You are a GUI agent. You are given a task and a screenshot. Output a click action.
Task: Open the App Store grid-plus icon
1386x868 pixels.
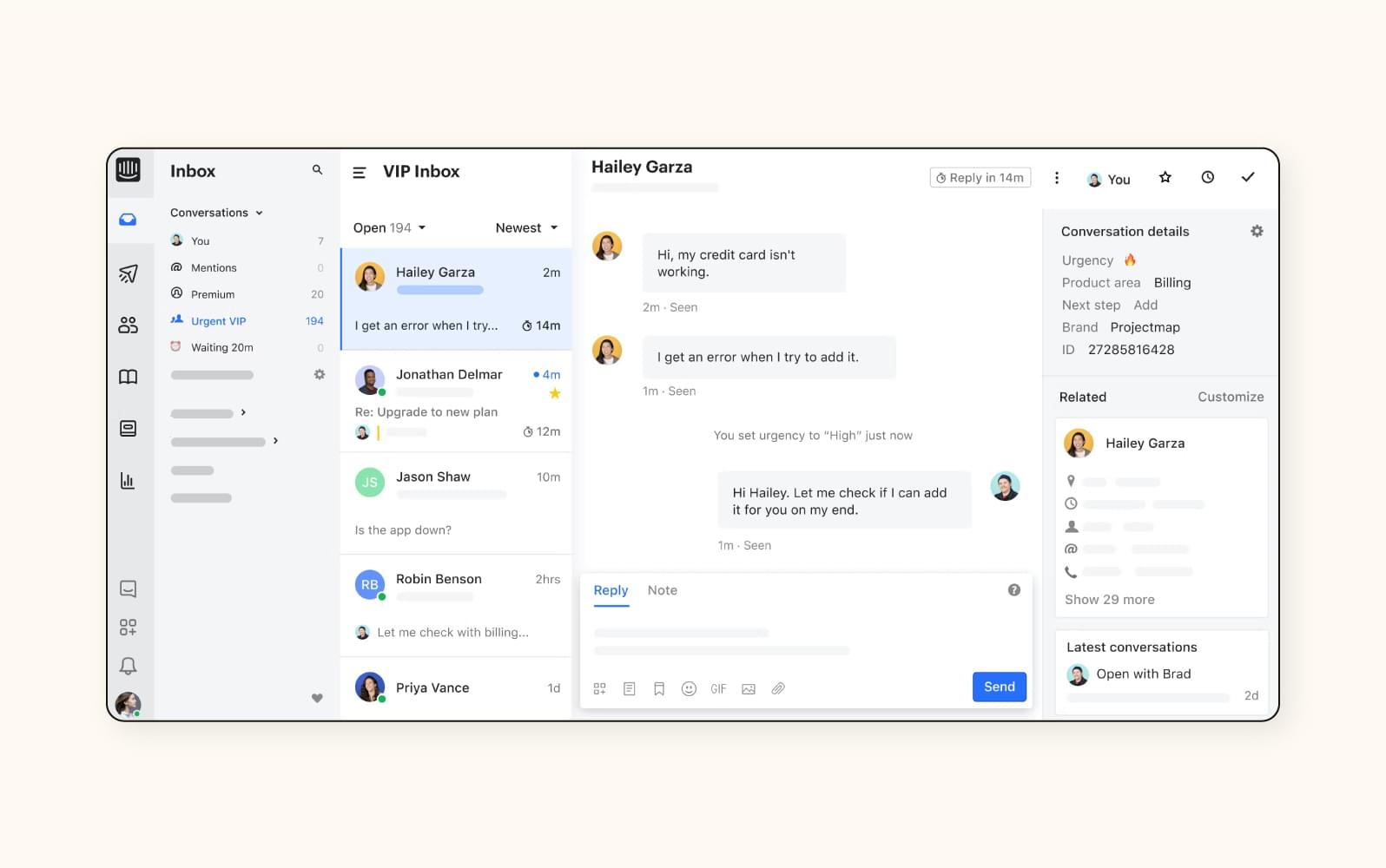[128, 627]
